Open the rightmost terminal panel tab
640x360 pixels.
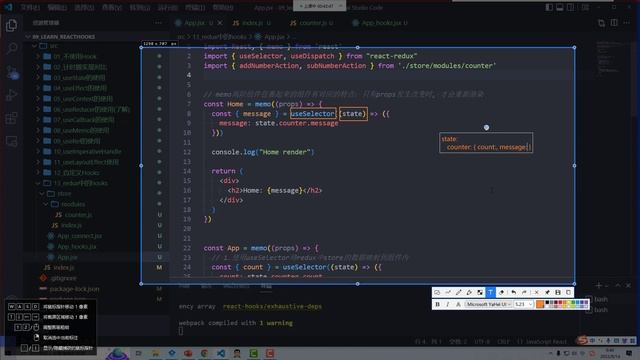pyautogui.click(x=267, y=286)
